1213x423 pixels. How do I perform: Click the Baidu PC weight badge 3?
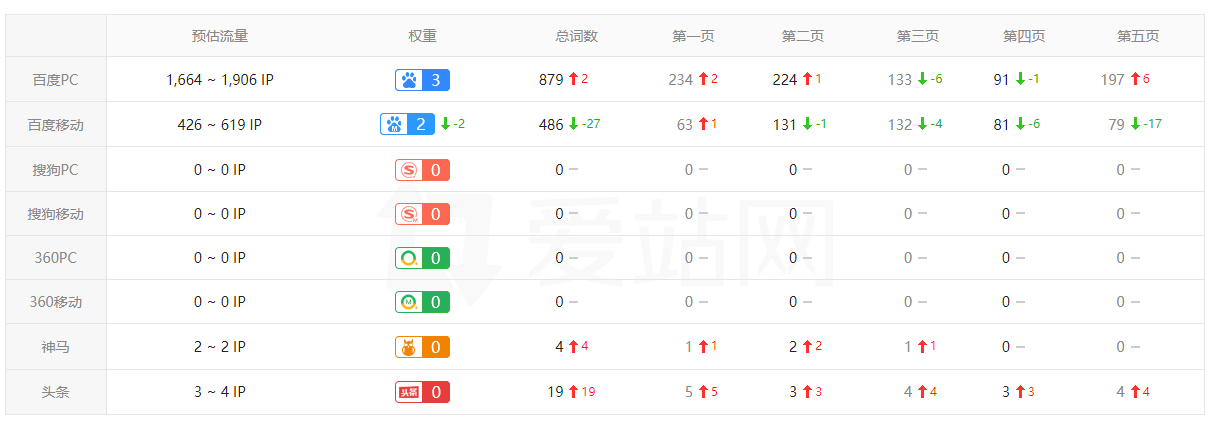coord(422,80)
